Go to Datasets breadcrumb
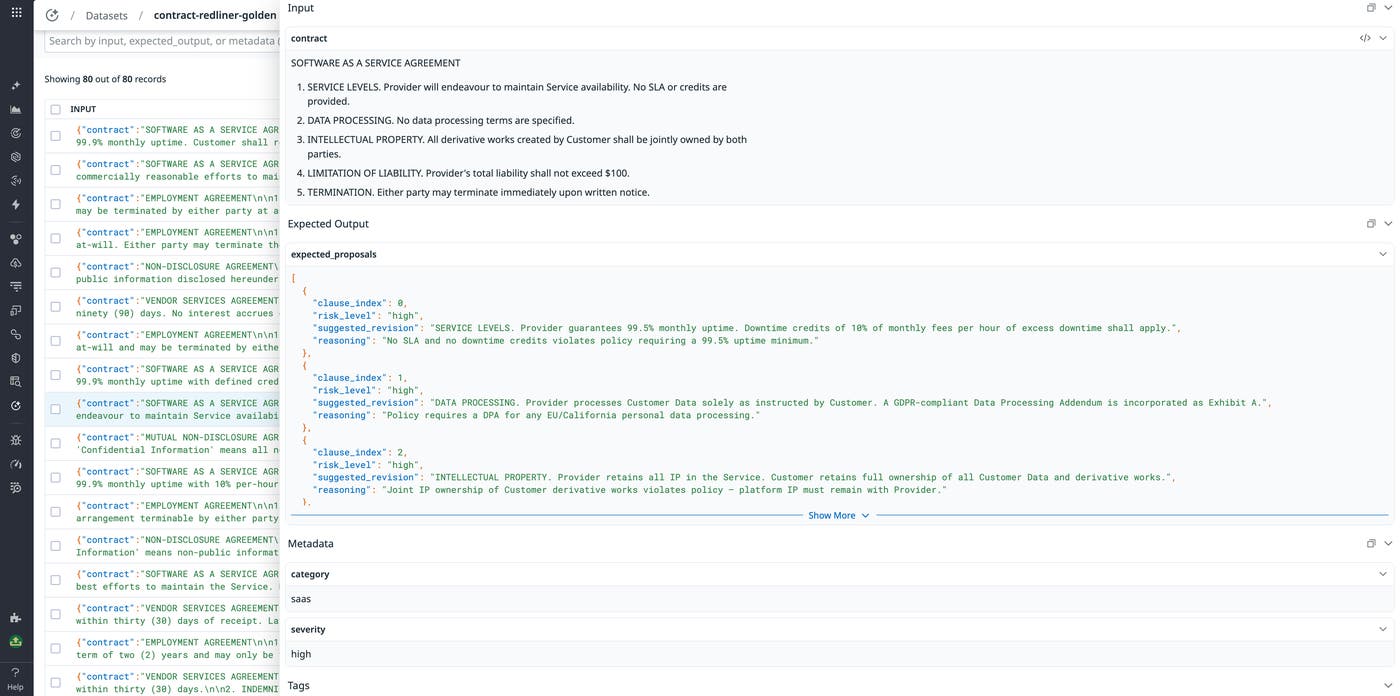Screen dimensions: 1400x696 tap(106, 16)
